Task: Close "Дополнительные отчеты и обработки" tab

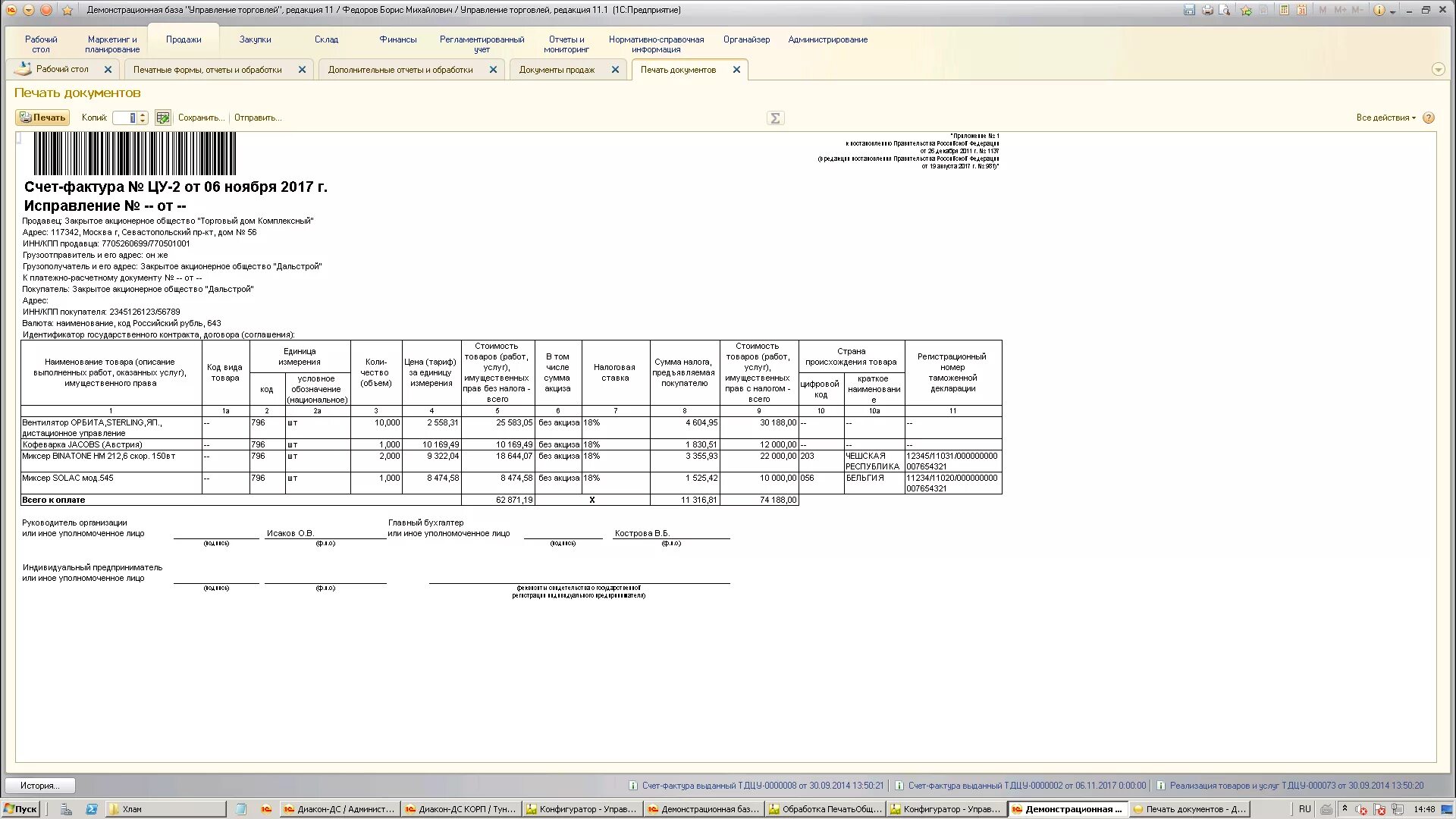Action: pos(493,69)
